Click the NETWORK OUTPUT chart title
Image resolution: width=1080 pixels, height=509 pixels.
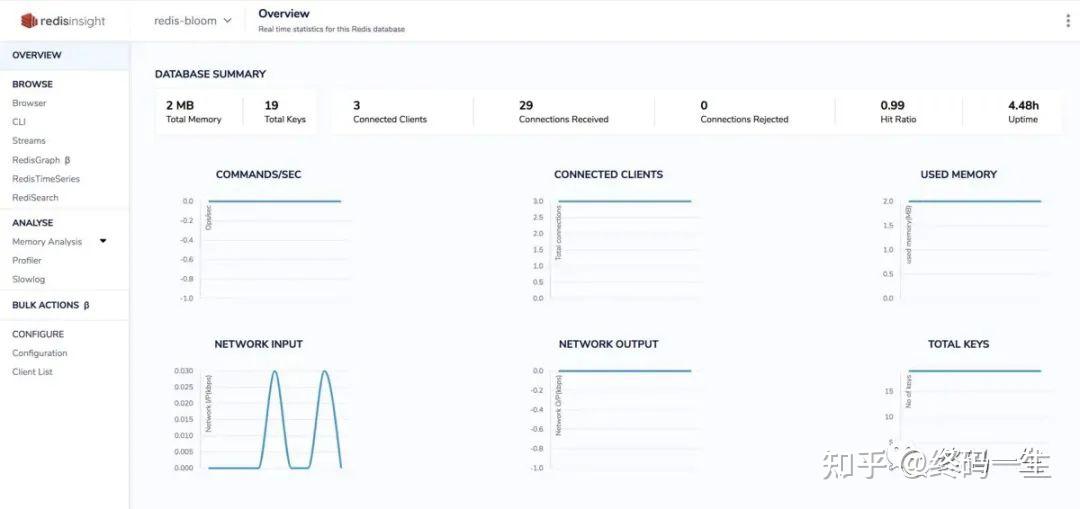point(608,344)
